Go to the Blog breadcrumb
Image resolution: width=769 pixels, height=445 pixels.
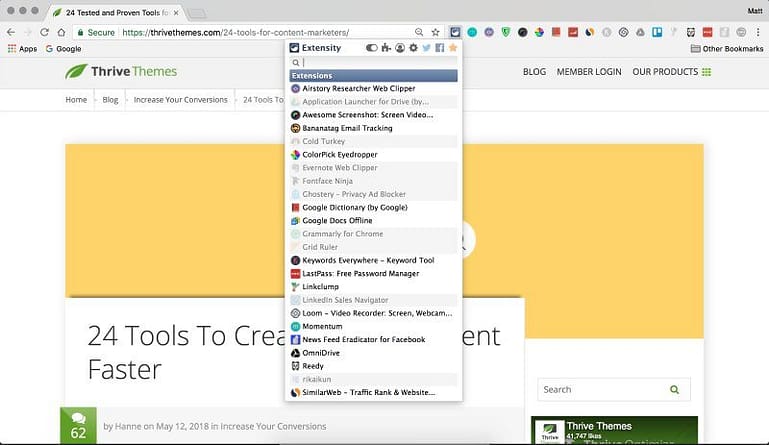(110, 100)
